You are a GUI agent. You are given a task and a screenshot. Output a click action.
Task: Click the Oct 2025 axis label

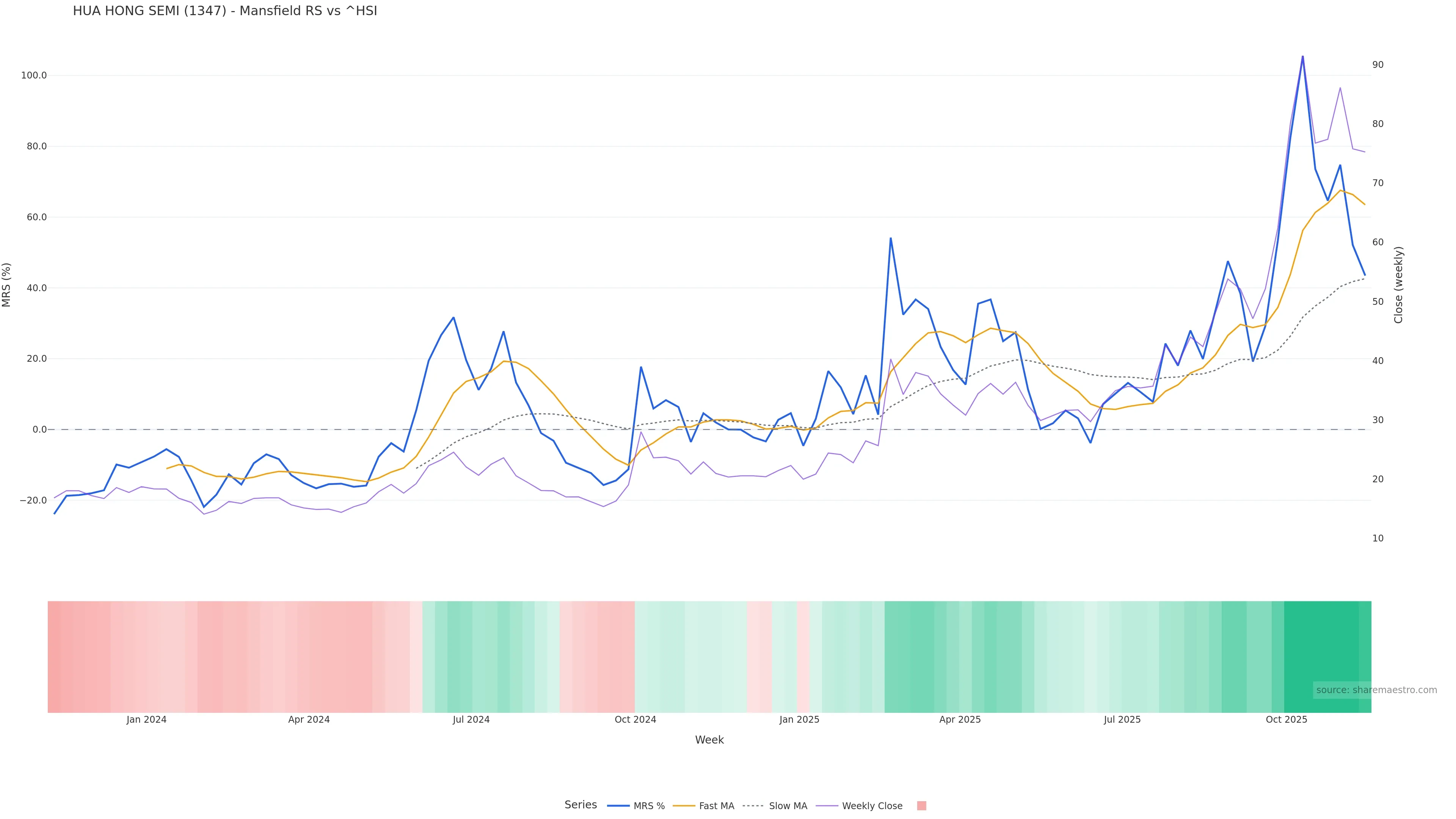tap(1287, 720)
